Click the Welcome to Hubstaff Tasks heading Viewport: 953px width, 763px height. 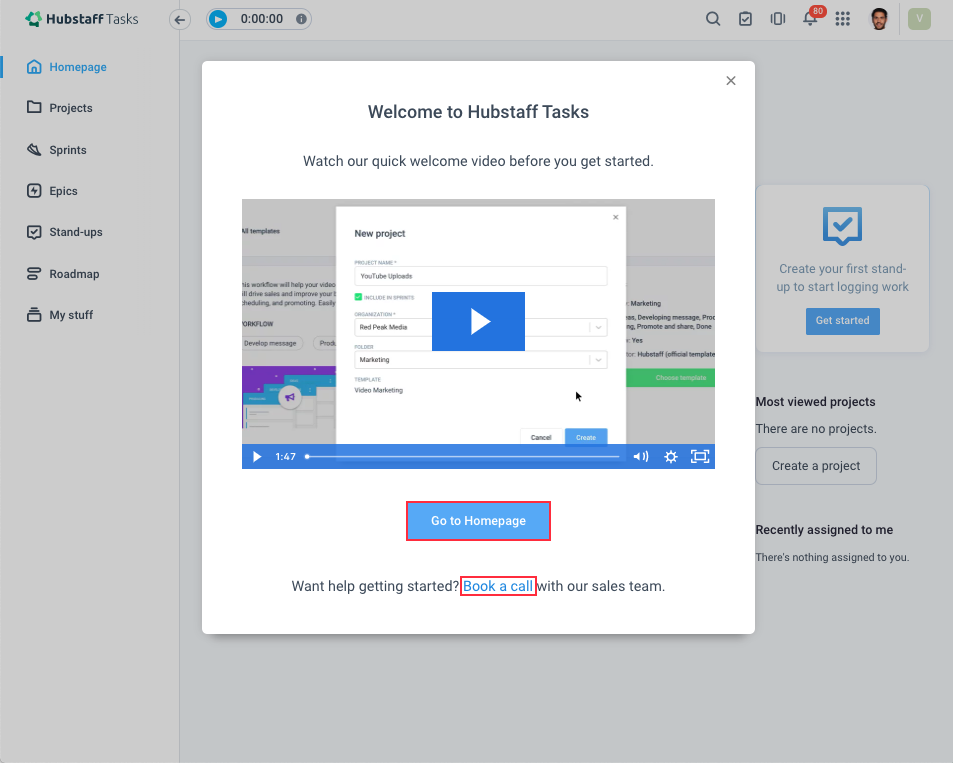[478, 112]
